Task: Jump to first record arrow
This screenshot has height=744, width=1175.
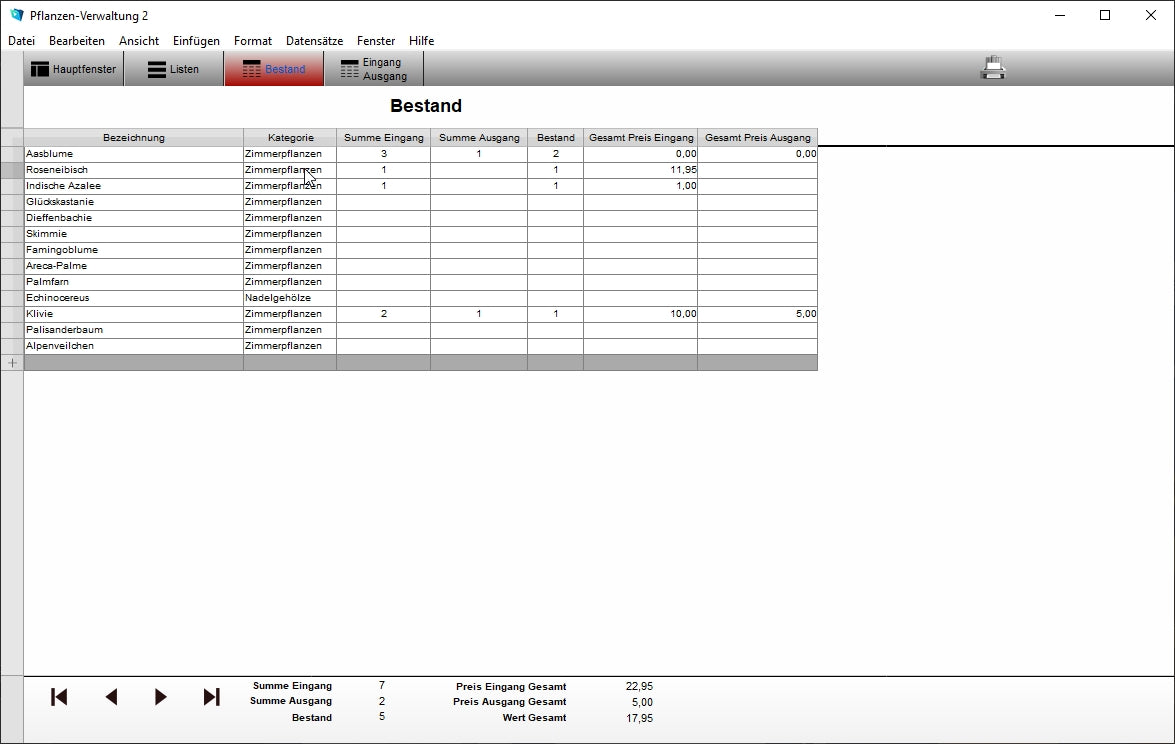Action: click(x=59, y=697)
